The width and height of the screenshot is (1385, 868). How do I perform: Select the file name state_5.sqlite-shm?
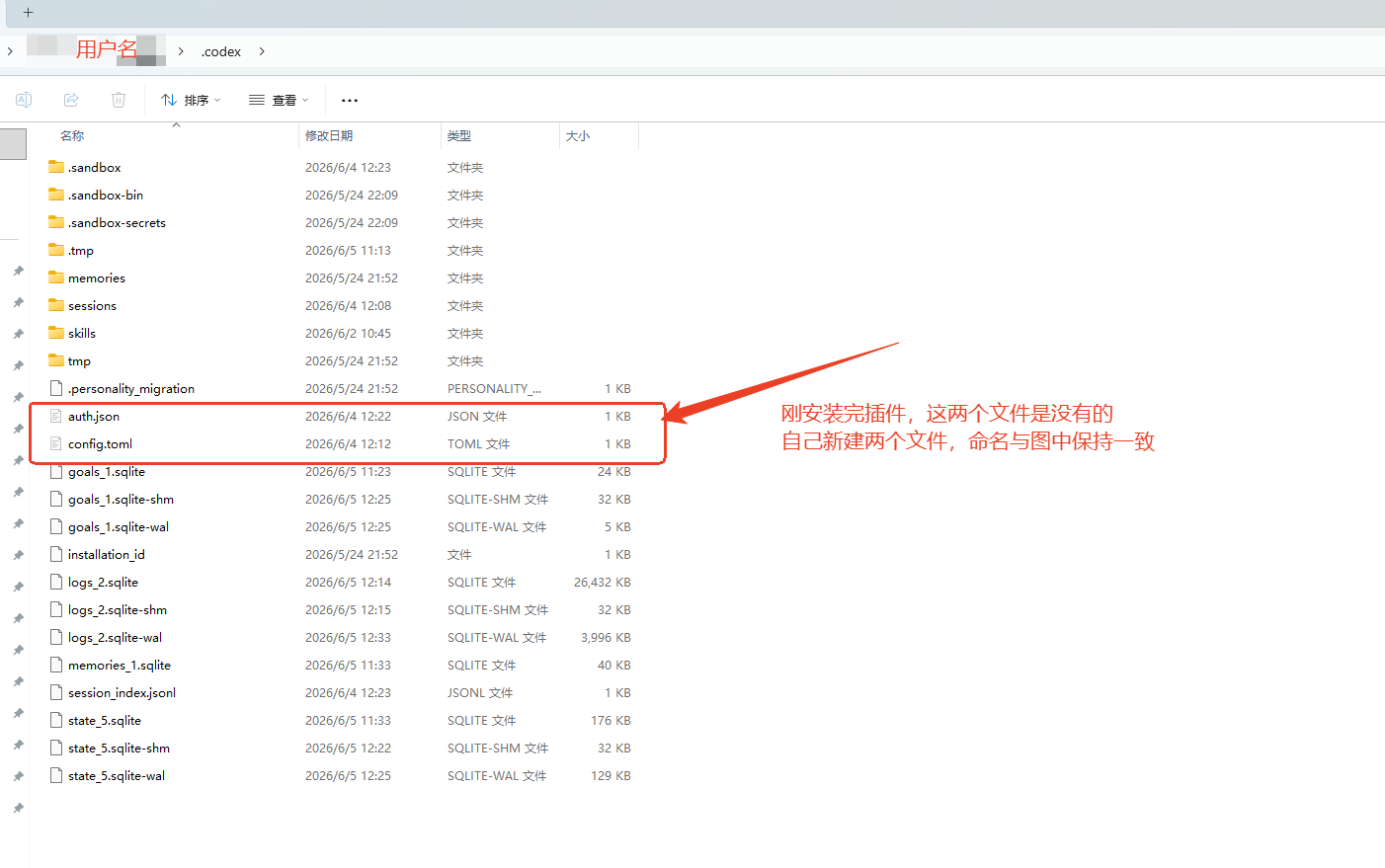pos(119,749)
